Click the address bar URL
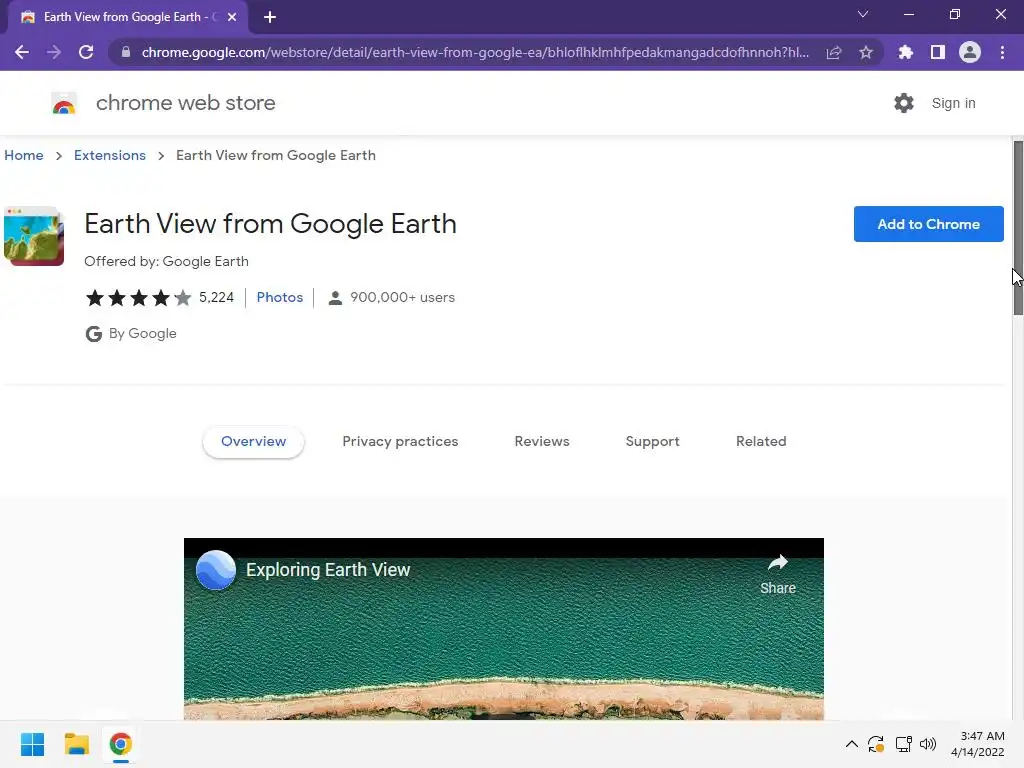Viewport: 1024px width, 768px height. tap(475, 52)
